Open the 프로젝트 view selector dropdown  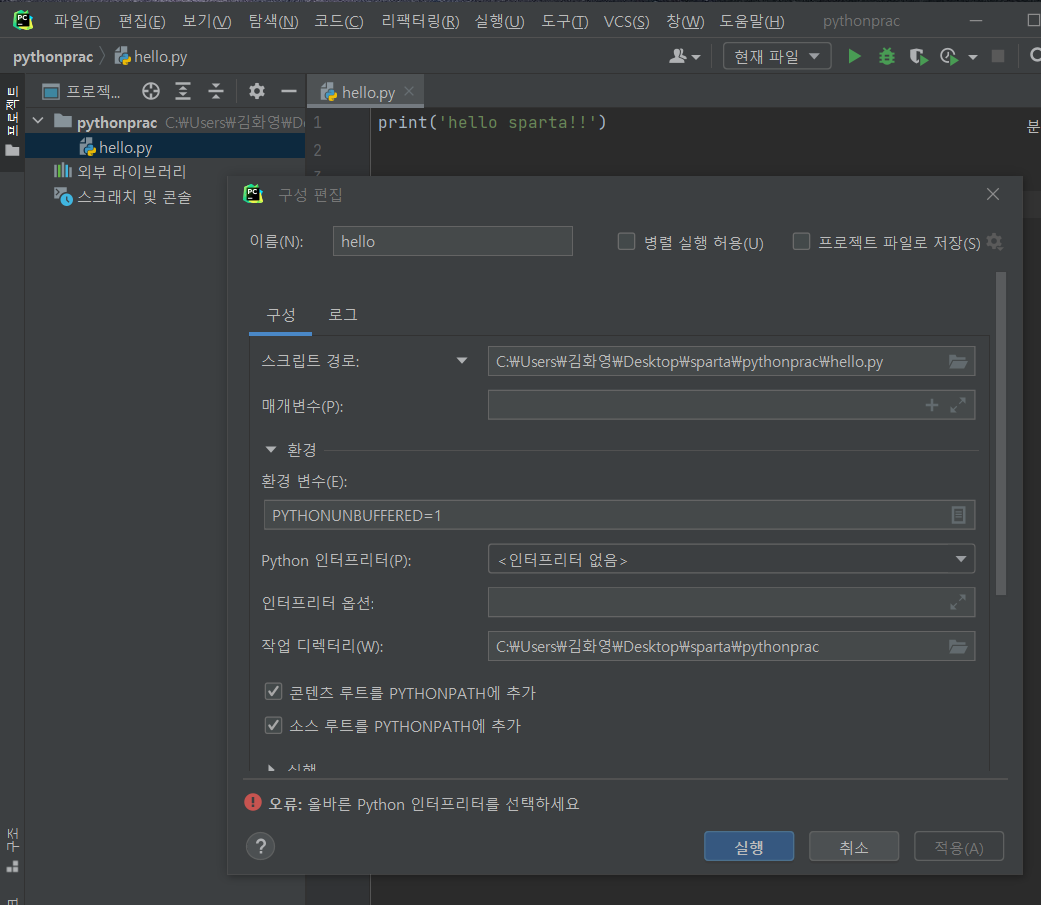tap(82, 91)
